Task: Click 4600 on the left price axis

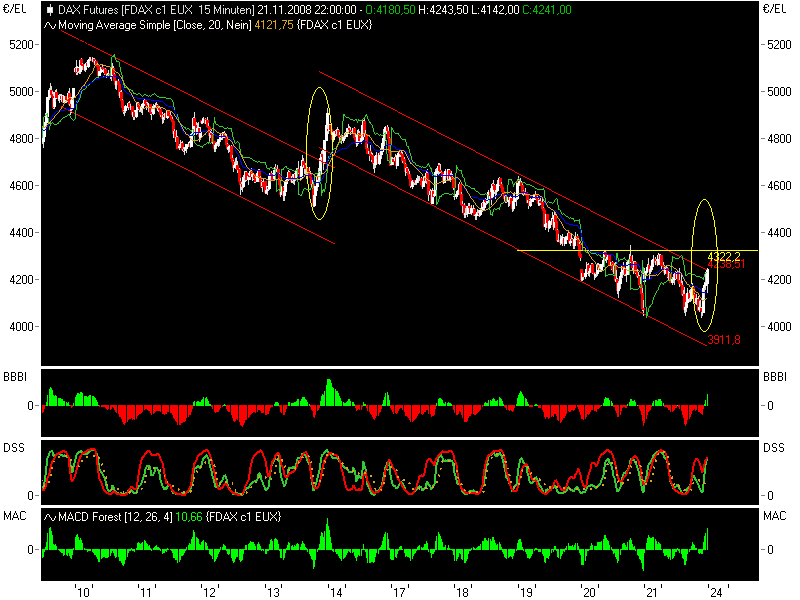Action: coord(21,186)
